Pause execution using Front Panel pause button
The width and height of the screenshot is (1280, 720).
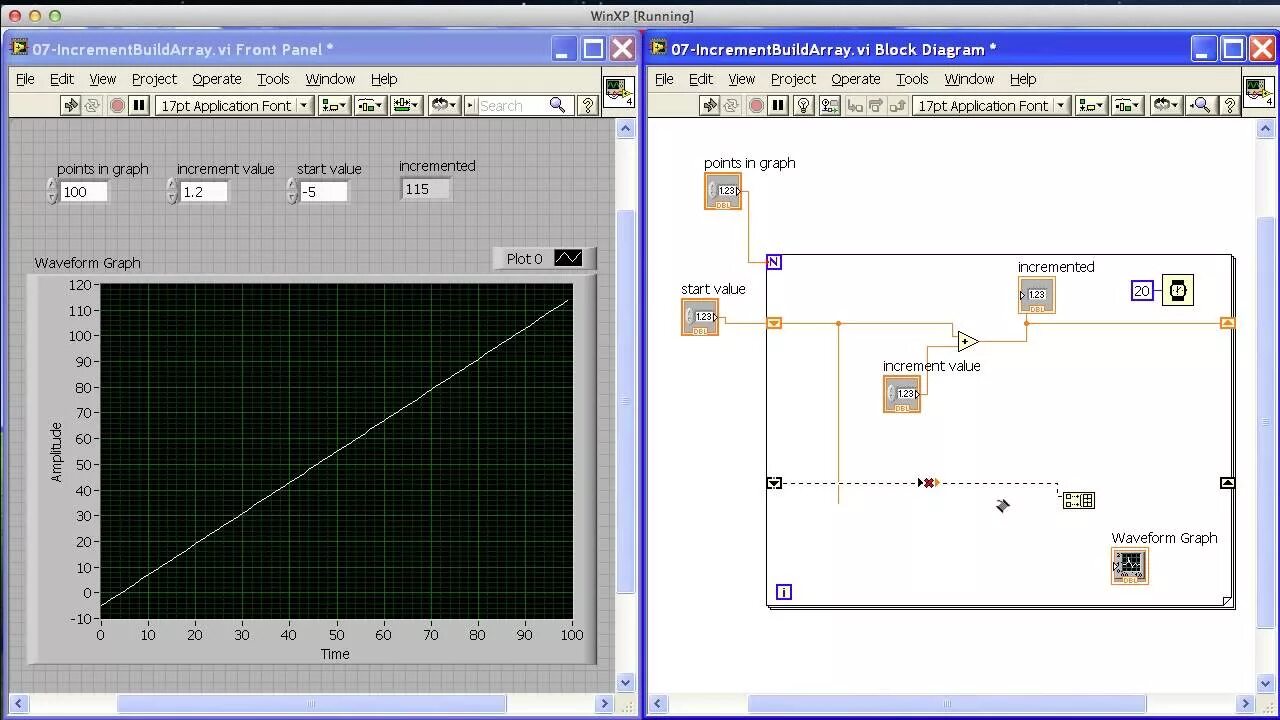[139, 105]
